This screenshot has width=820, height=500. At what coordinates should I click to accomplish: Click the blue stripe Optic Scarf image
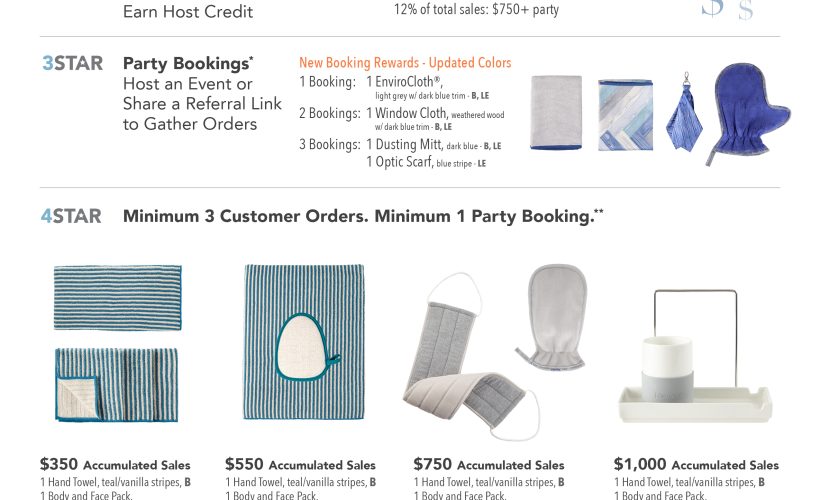[x=684, y=112]
